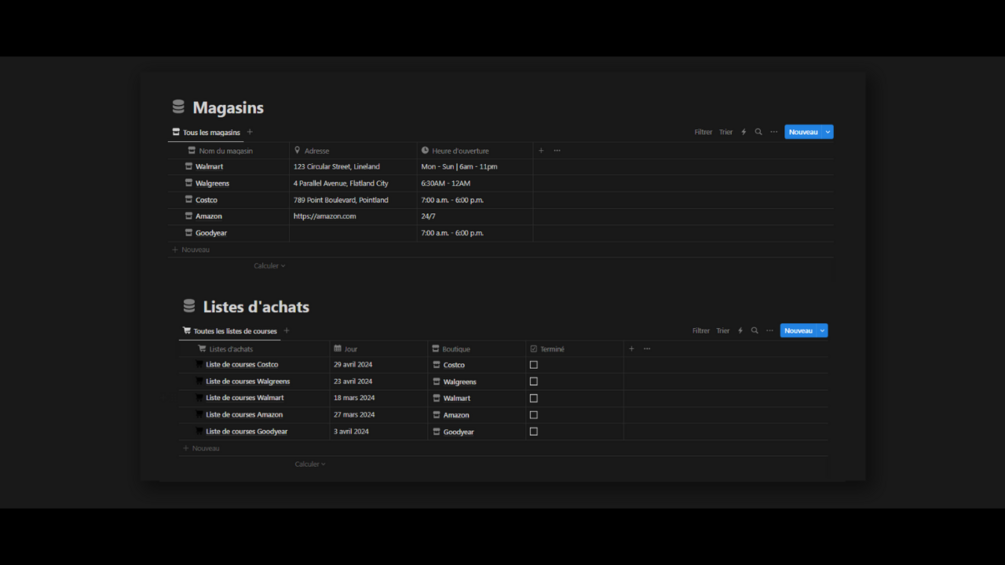The image size is (1005, 565).
Task: Click Filtrer in the Magasins database
Action: coord(703,132)
